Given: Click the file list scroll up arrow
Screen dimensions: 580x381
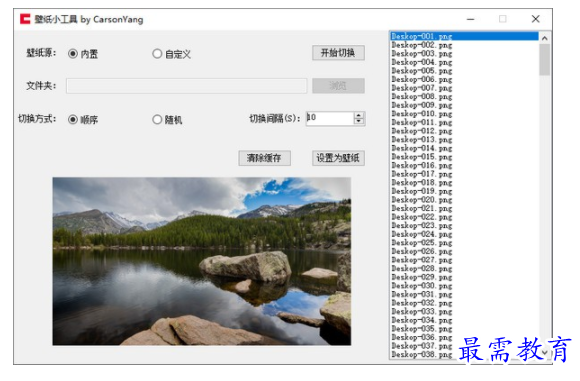Looking at the screenshot, I should coord(544,38).
